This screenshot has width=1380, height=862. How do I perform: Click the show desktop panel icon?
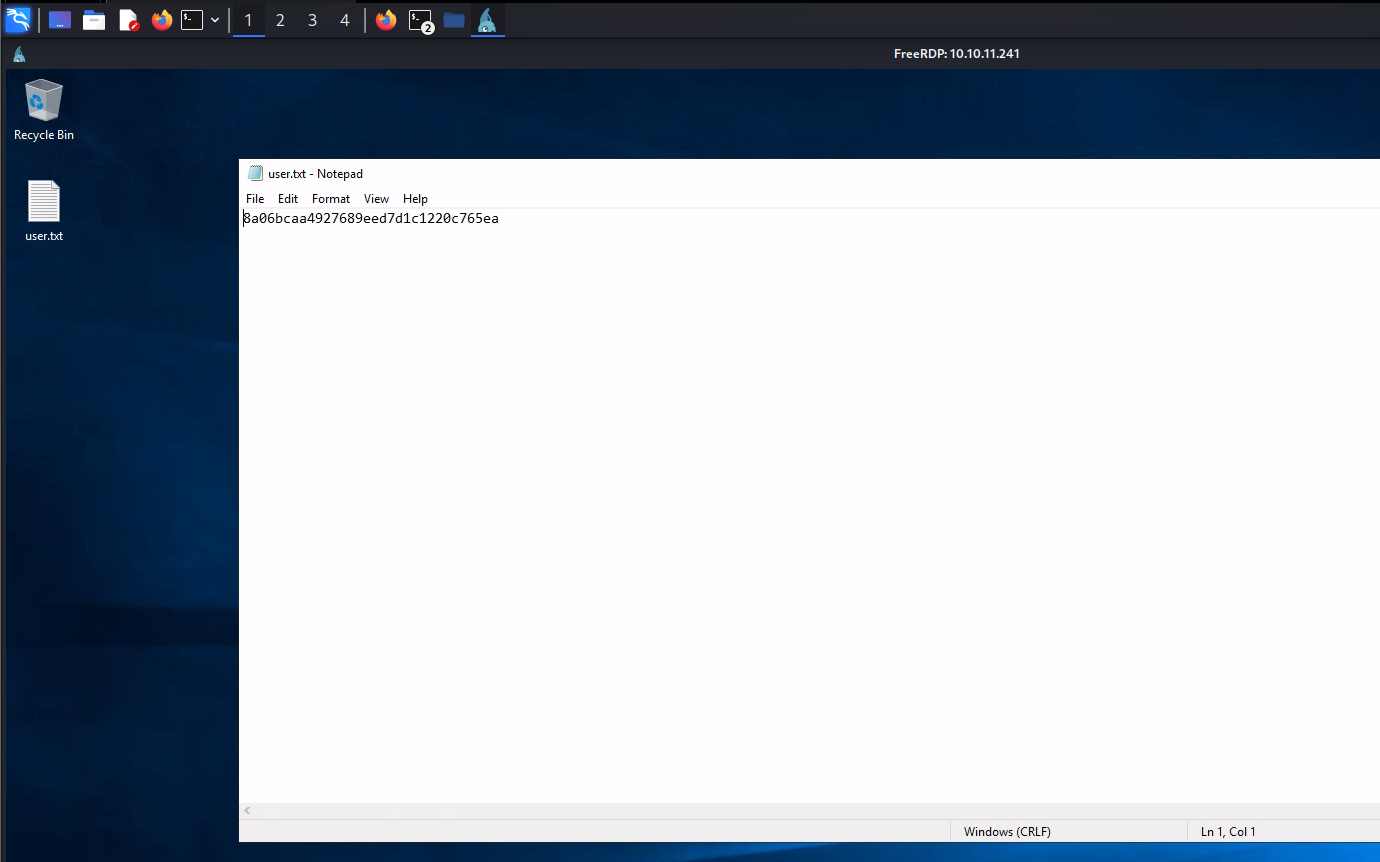pyautogui.click(x=60, y=20)
